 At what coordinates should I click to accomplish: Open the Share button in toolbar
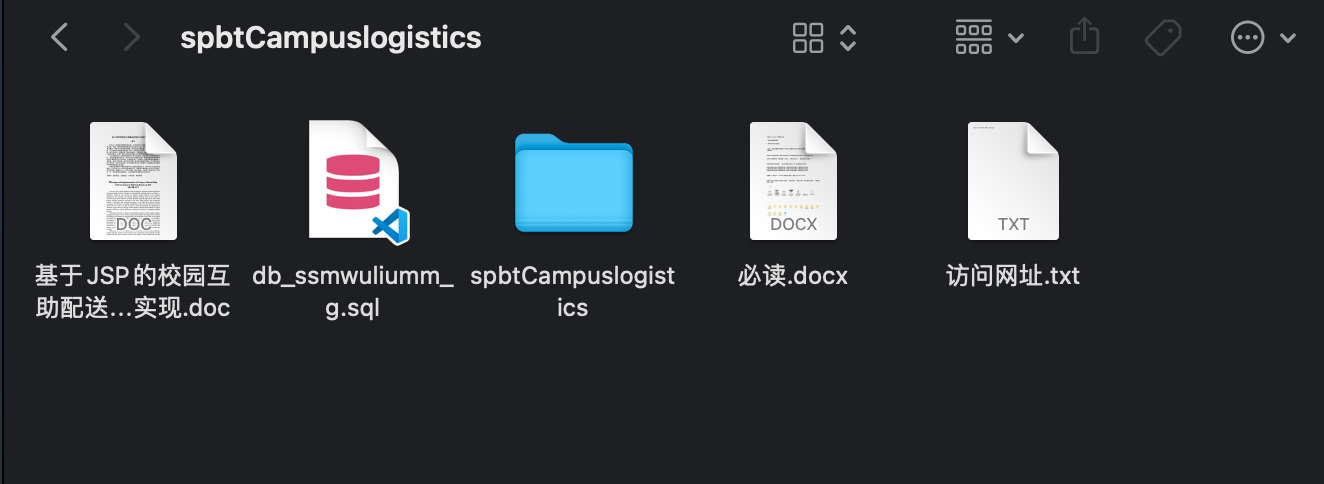pyautogui.click(x=1085, y=37)
